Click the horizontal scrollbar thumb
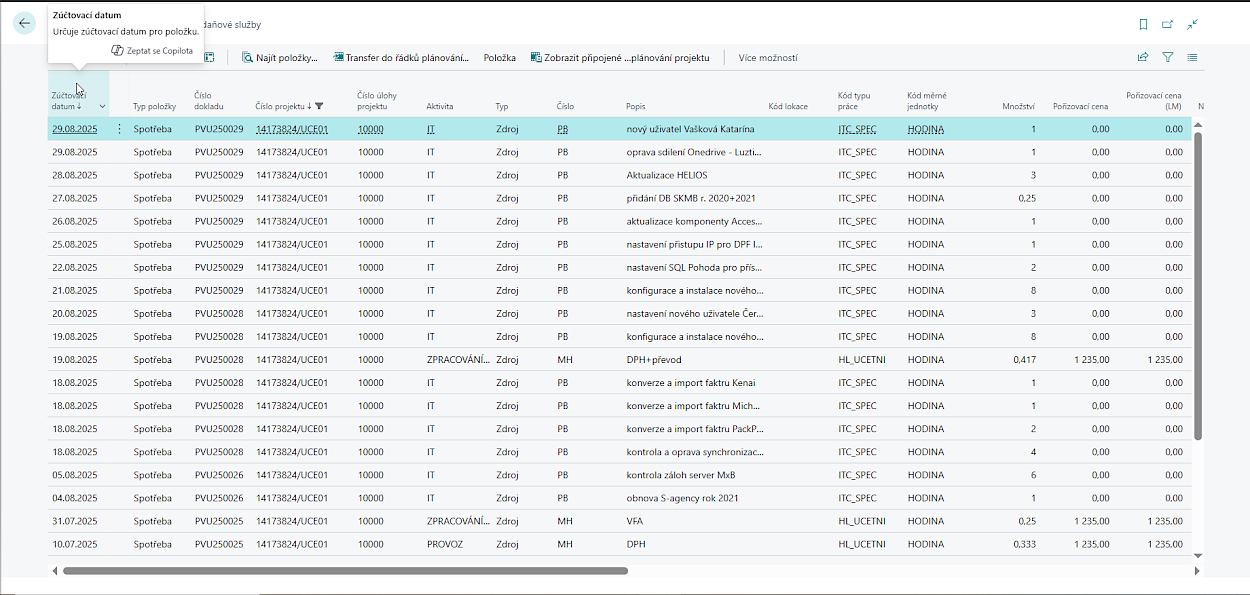1250x595 pixels. point(345,571)
